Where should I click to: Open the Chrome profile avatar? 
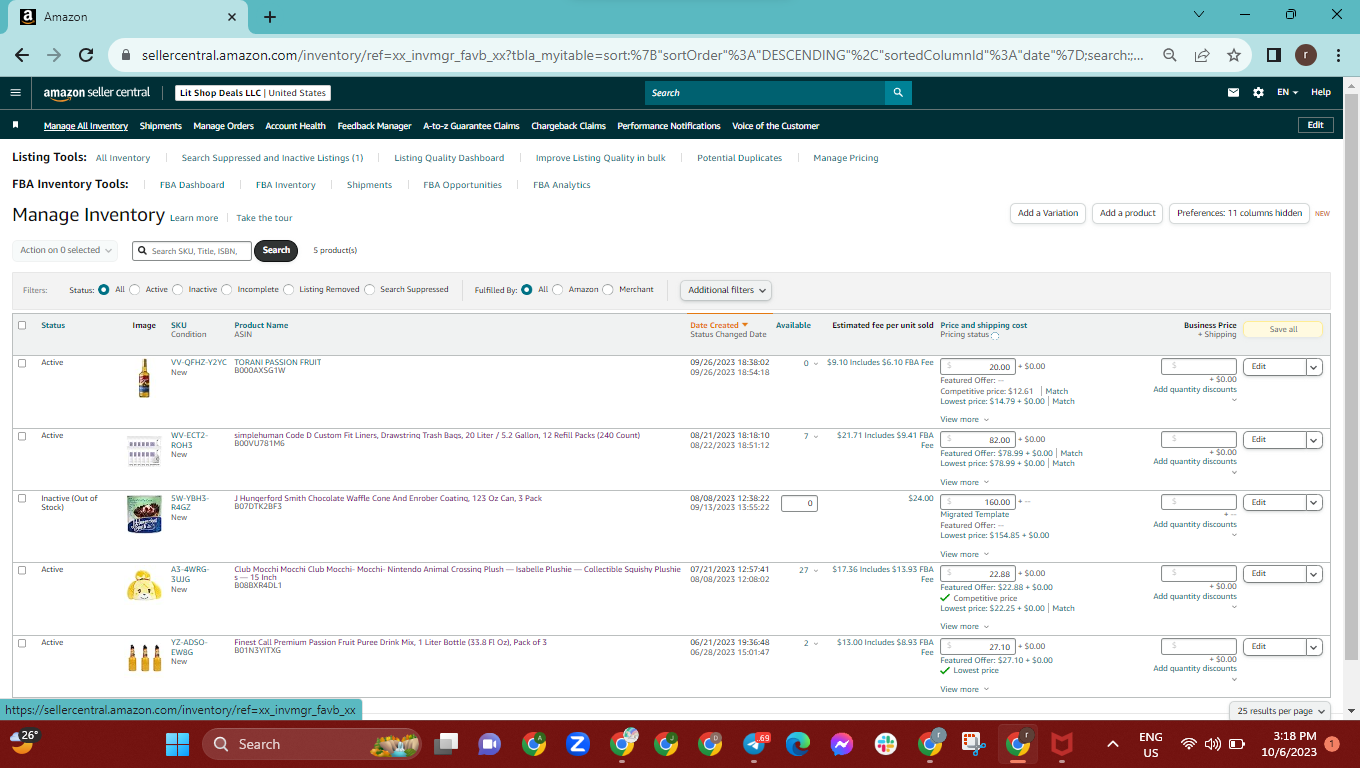click(1306, 55)
